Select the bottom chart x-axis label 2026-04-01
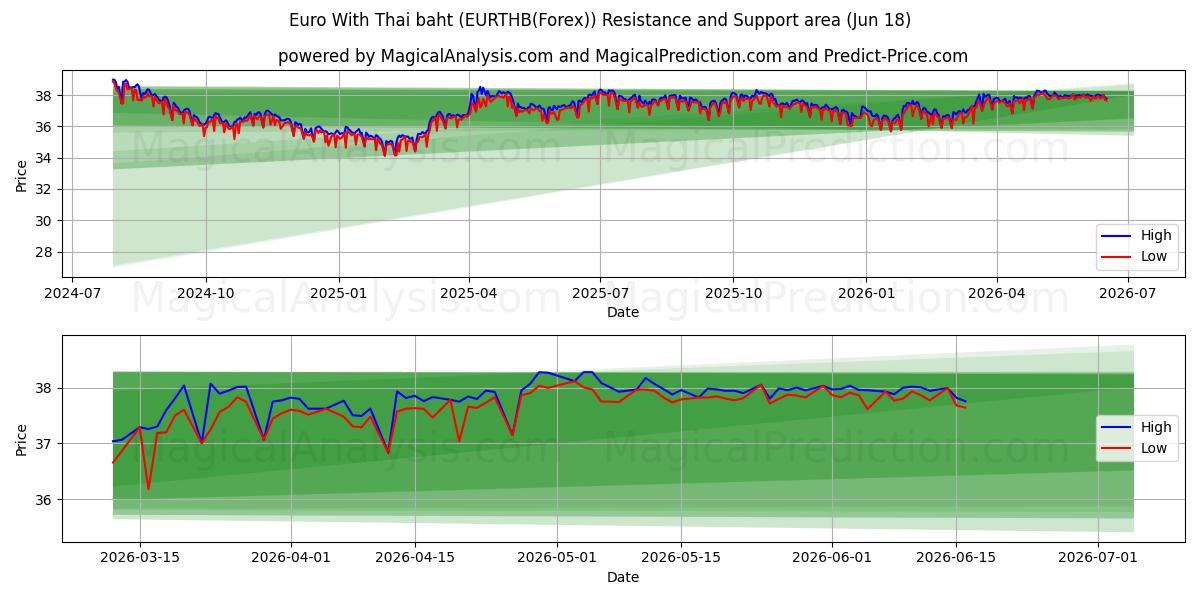 click(291, 559)
